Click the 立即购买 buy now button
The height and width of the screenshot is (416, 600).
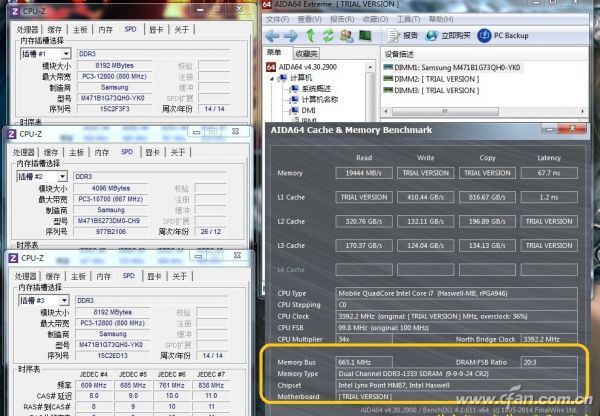point(447,35)
